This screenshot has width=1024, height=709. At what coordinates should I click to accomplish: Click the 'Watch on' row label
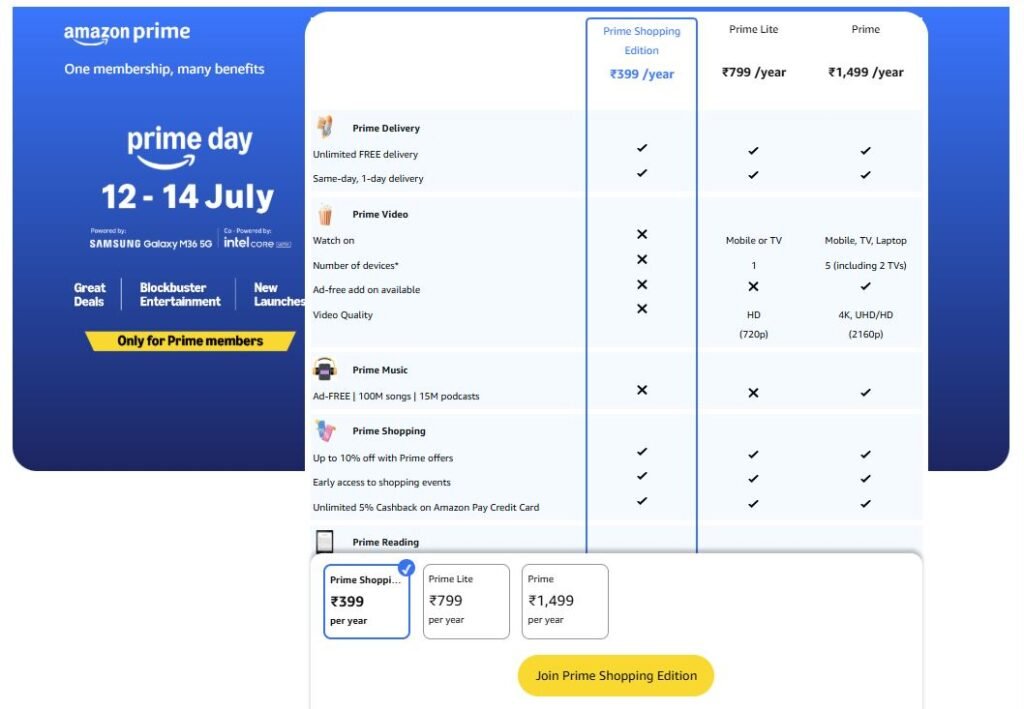click(x=333, y=240)
